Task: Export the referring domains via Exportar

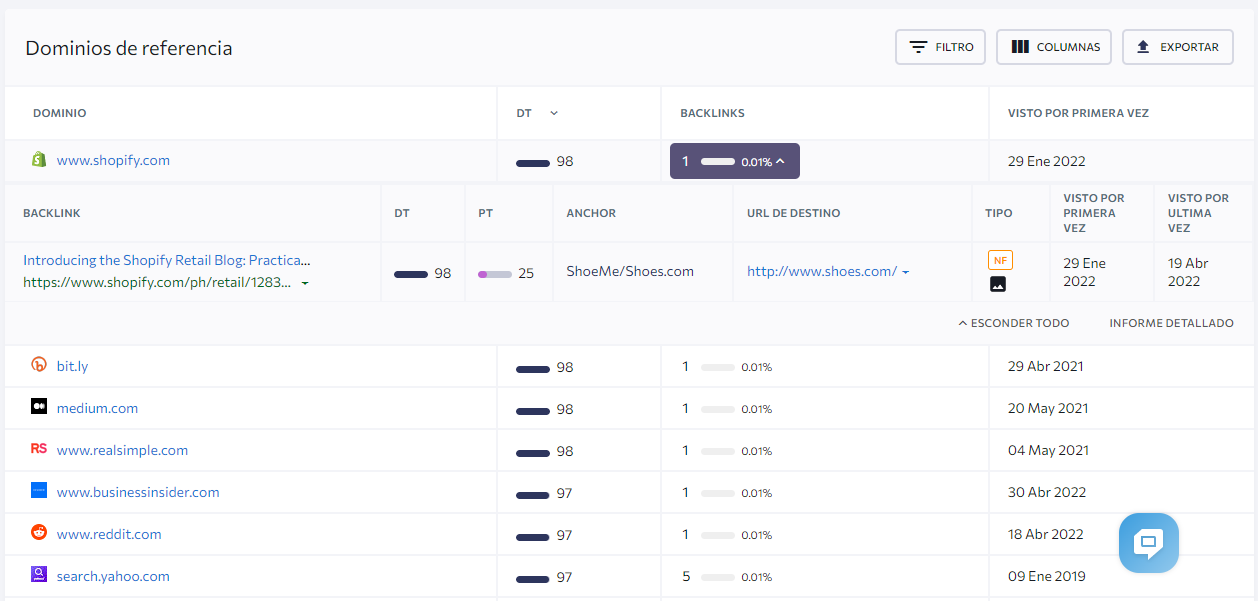Action: coord(1178,47)
